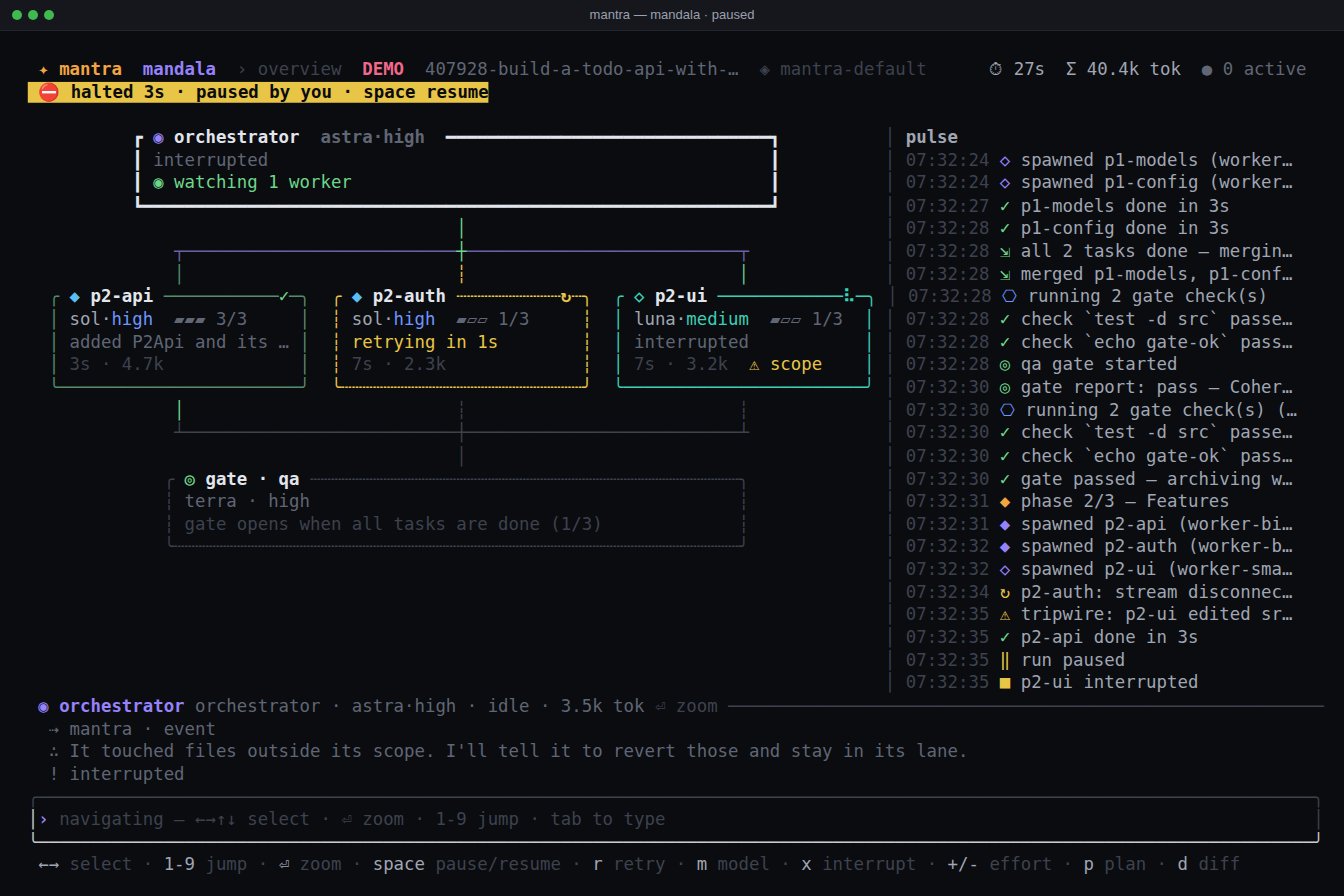Click the p2-auth retry spinner icon

click(566, 296)
